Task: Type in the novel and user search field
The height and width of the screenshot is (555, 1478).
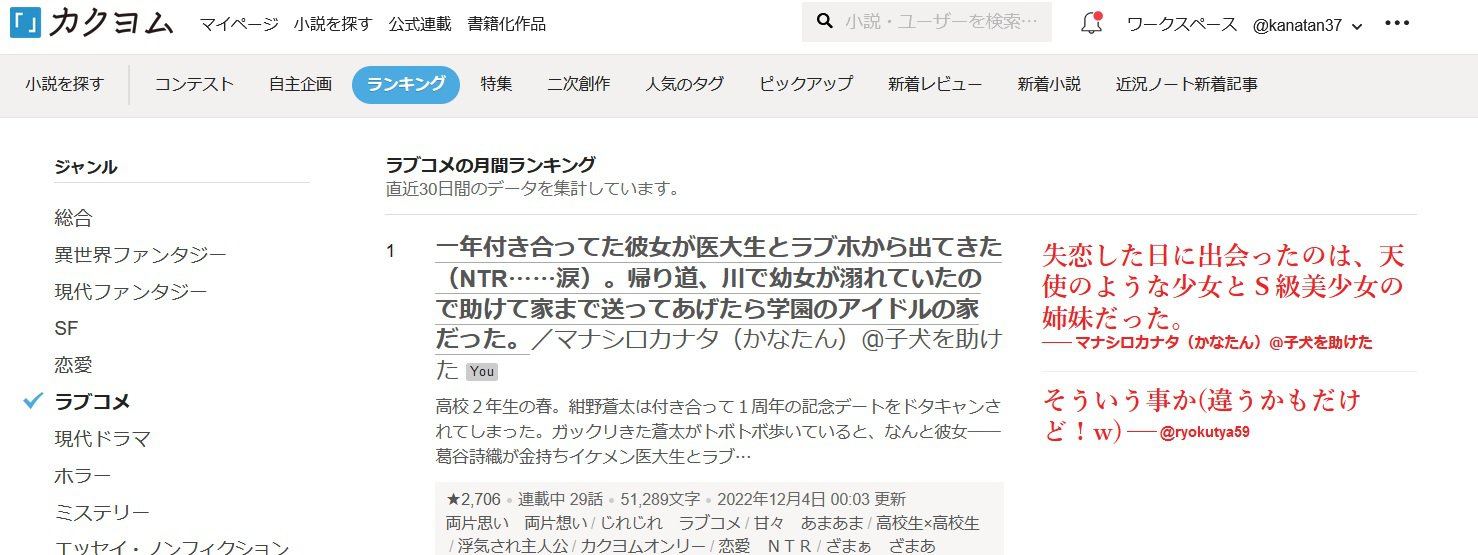Action: click(942, 22)
